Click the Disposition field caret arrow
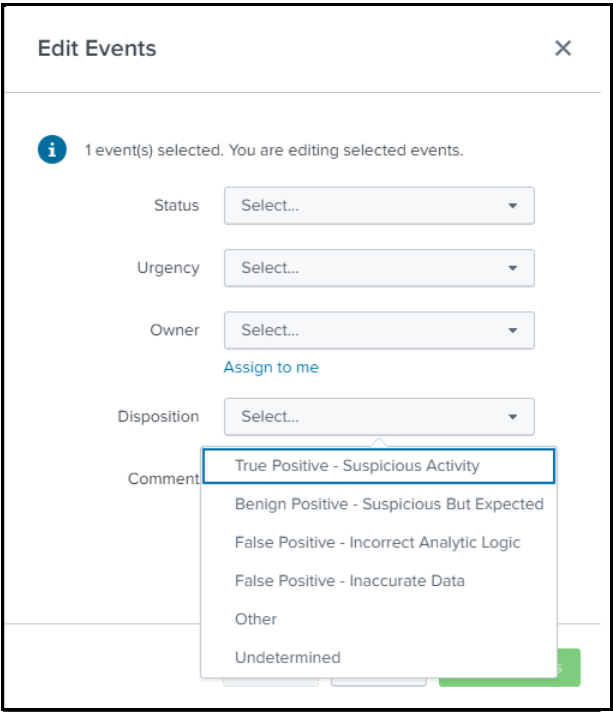 pyautogui.click(x=513, y=417)
